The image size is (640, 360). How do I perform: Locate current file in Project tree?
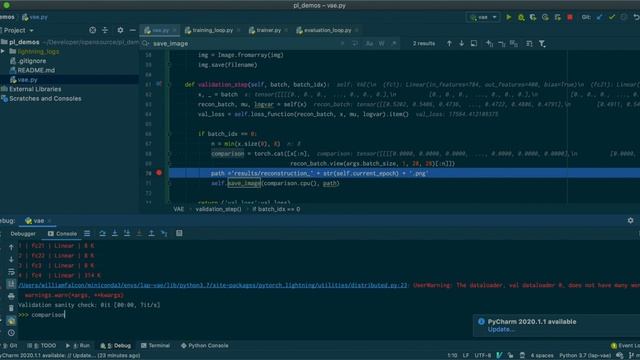[93, 30]
